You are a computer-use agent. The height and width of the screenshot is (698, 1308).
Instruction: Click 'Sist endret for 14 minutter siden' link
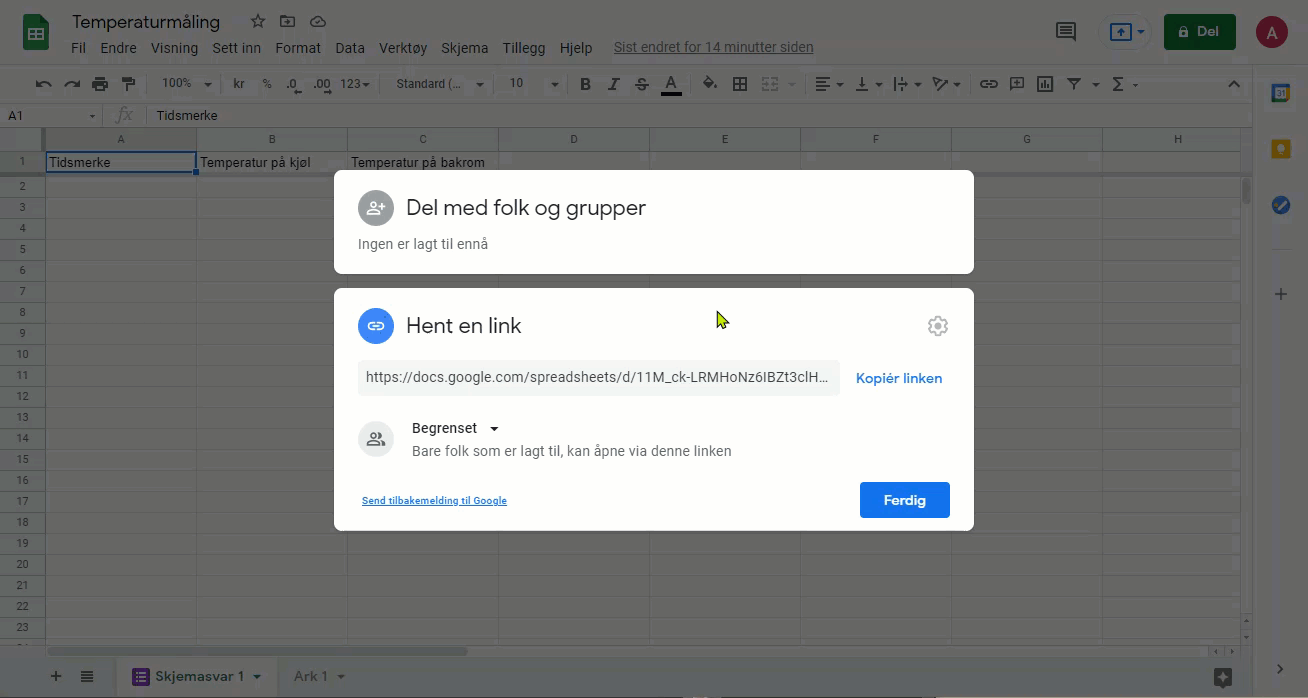713,47
